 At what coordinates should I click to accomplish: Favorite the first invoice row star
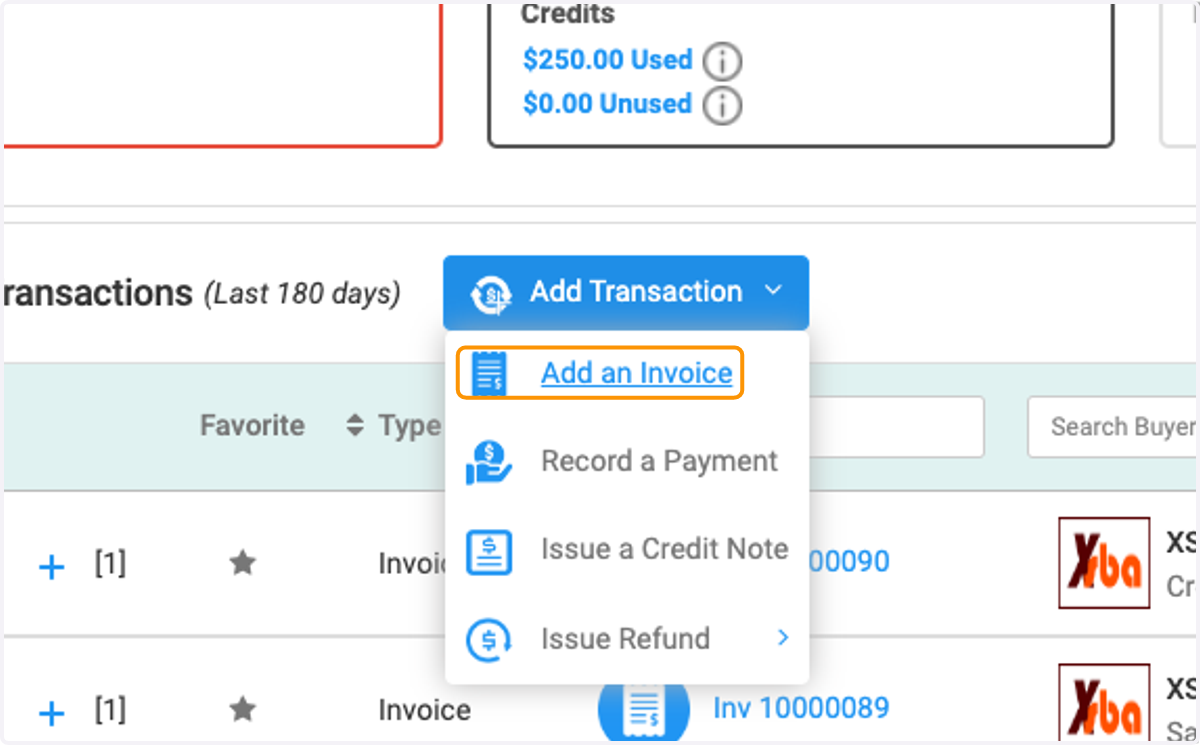click(x=242, y=564)
